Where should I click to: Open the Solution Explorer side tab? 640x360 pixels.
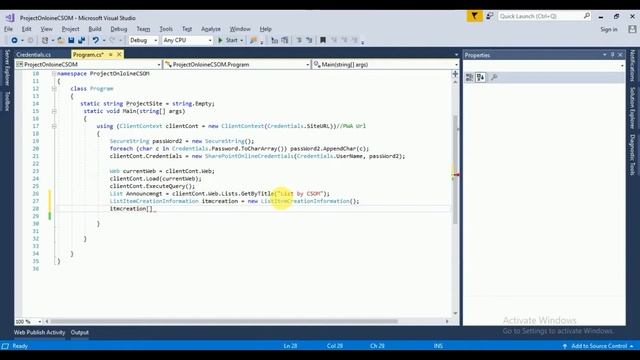pos(632,108)
